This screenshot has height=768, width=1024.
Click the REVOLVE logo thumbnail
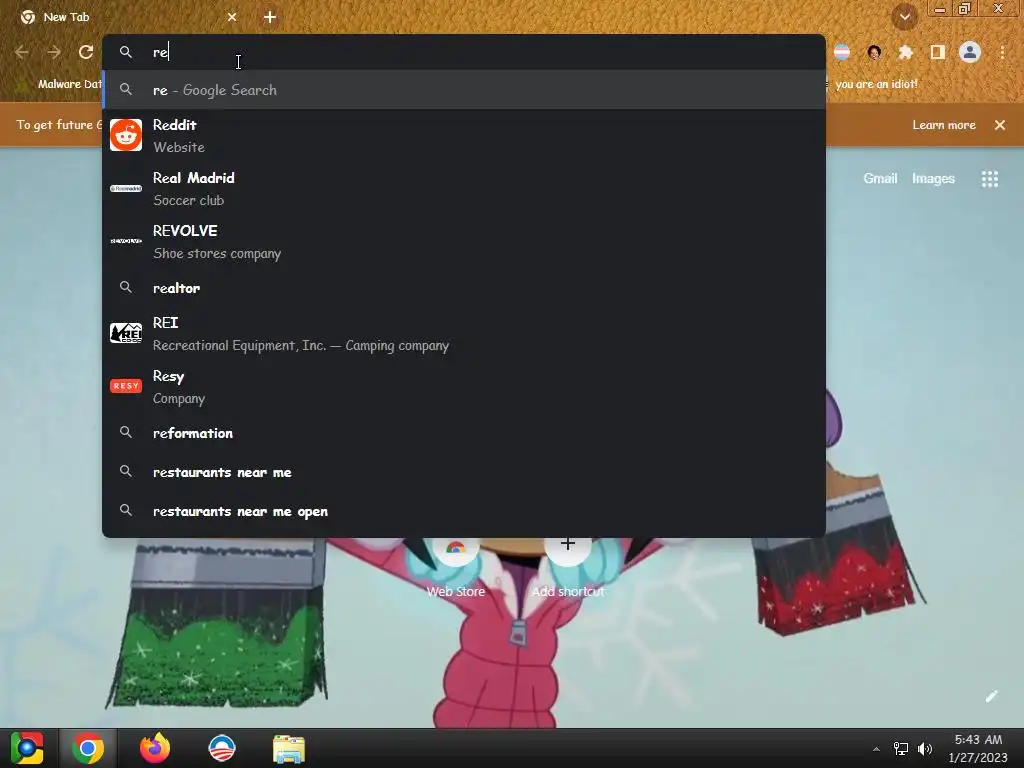point(126,241)
